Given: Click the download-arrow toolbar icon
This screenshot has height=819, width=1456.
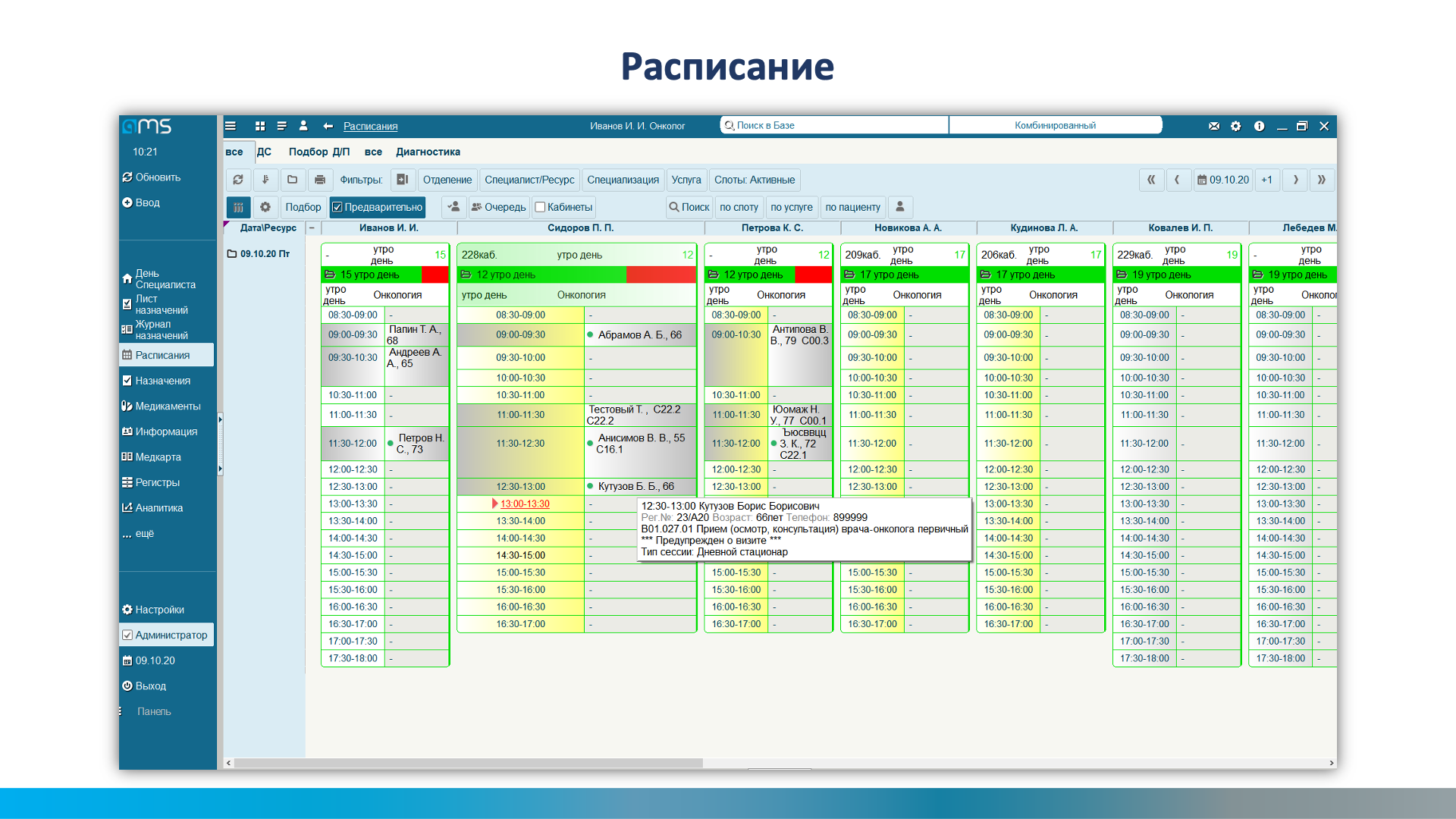Looking at the screenshot, I should pos(265,180).
